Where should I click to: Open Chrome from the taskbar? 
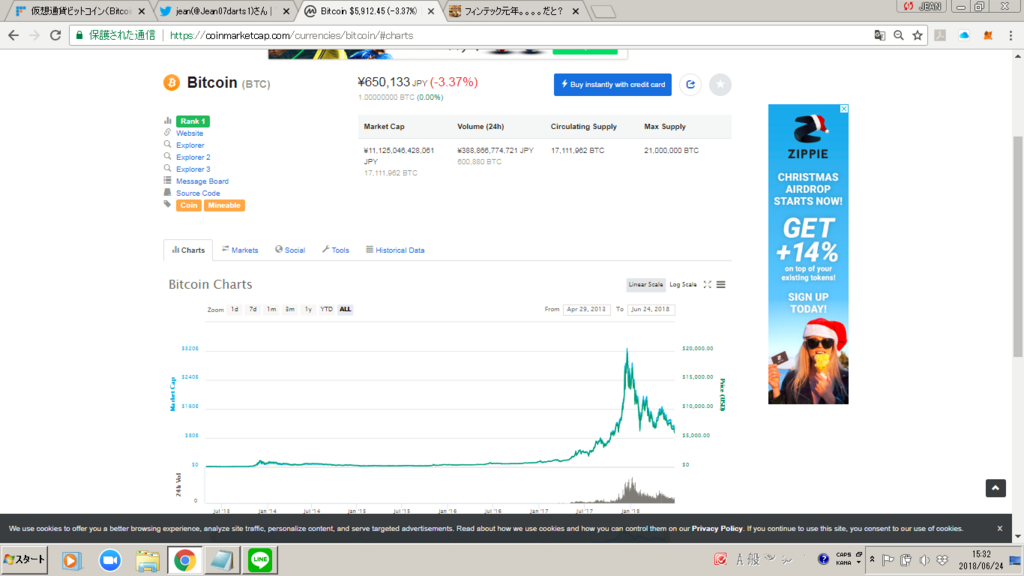[185, 560]
